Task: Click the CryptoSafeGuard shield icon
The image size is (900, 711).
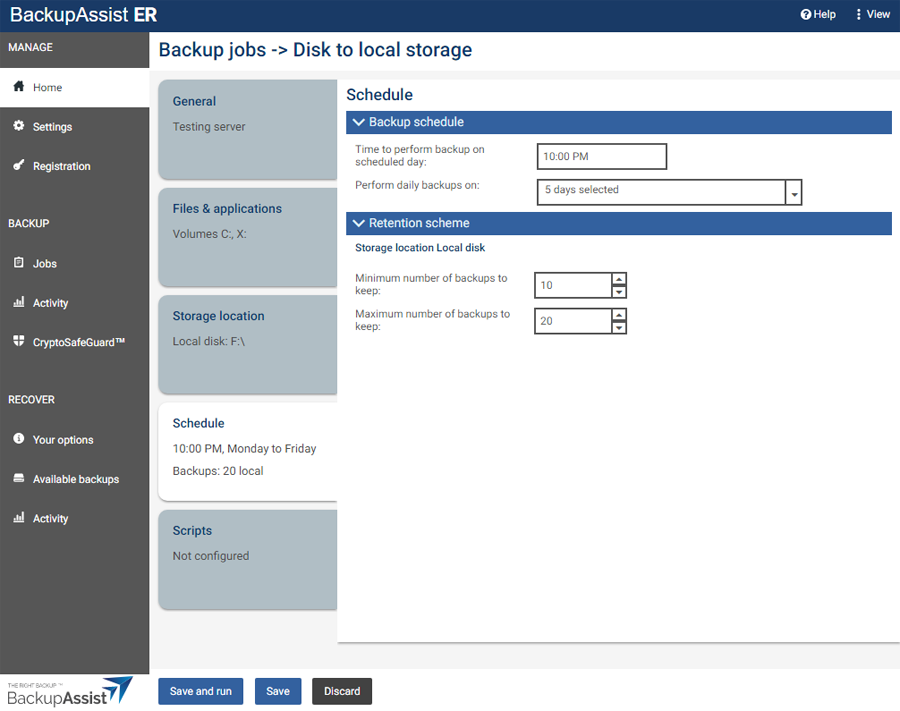Action: click(19, 341)
